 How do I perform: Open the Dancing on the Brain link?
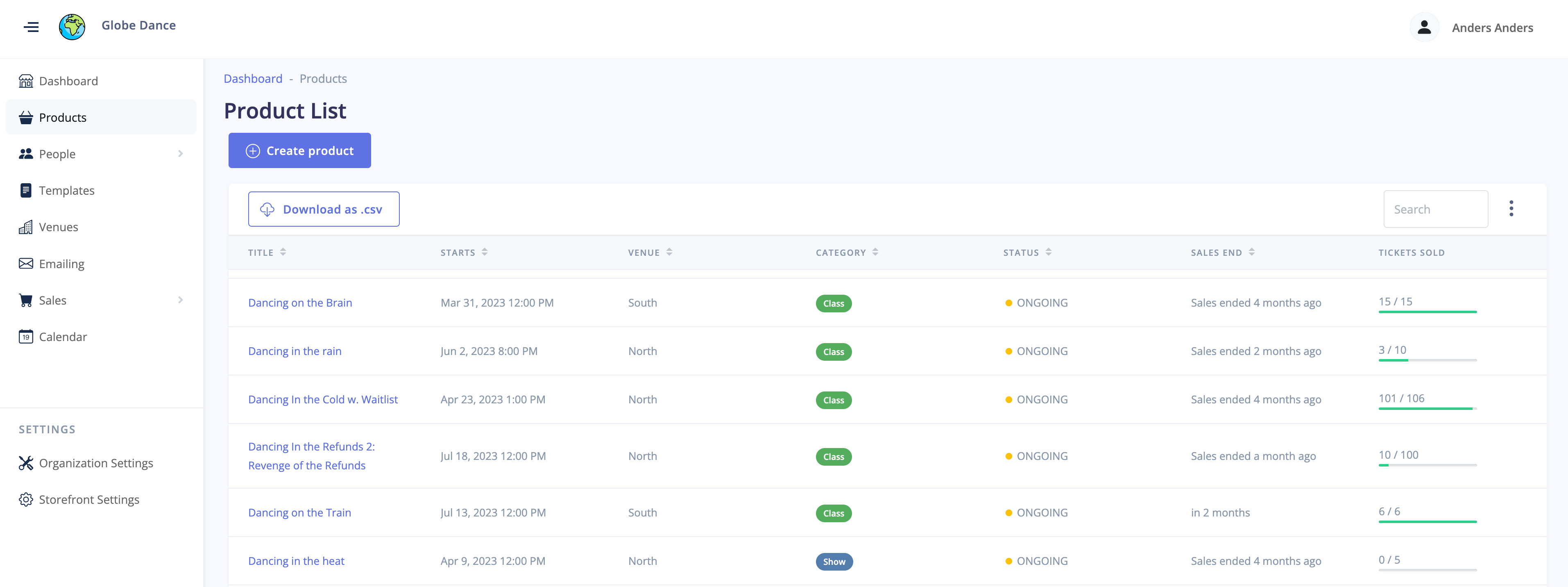tap(299, 303)
